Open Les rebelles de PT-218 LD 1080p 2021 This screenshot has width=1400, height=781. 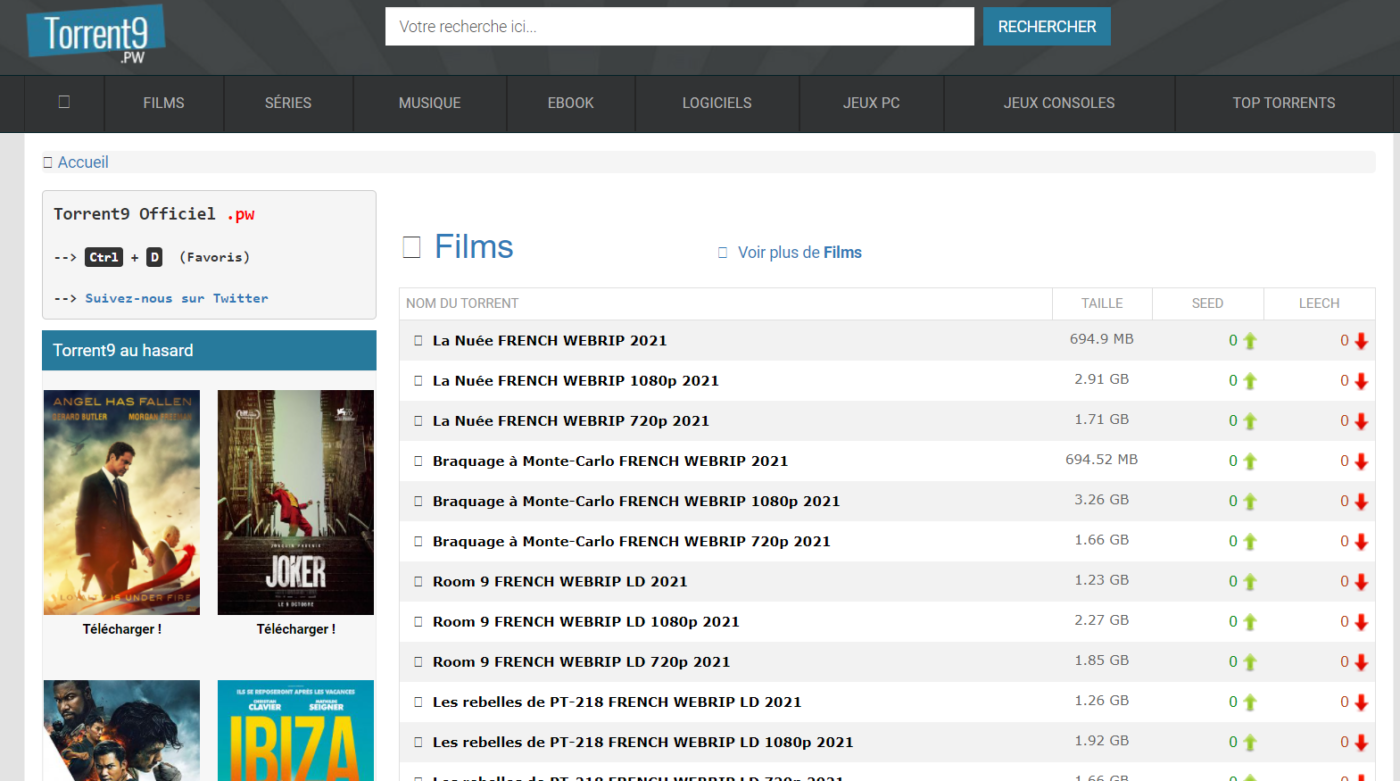point(643,742)
